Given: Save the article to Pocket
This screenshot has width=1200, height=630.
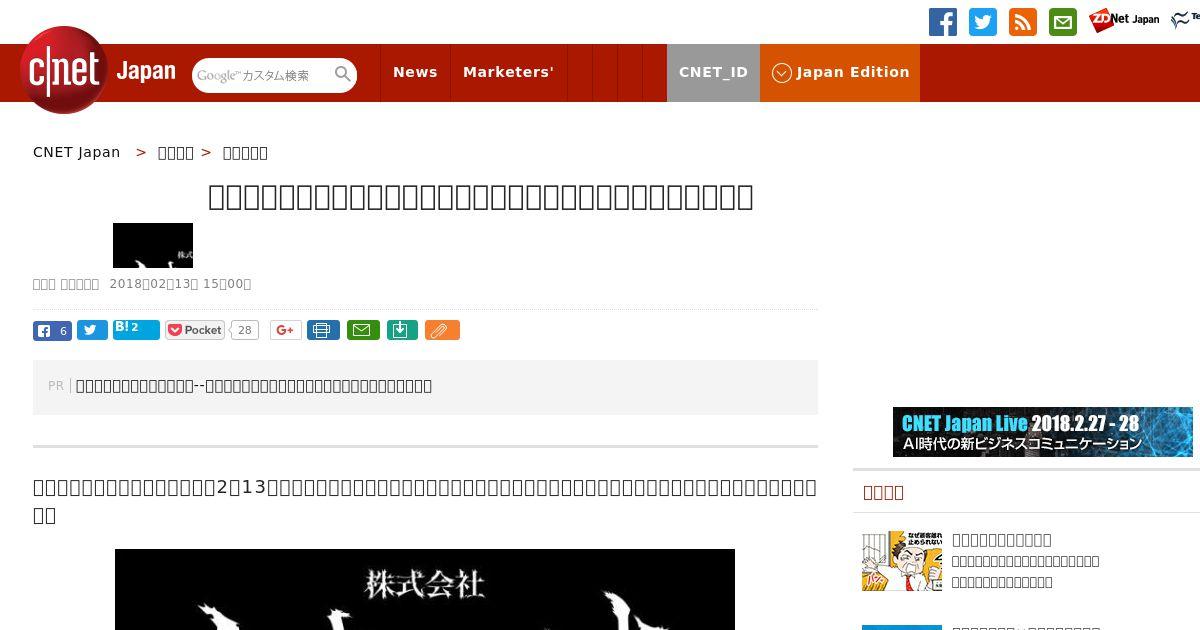Looking at the screenshot, I should tap(195, 330).
